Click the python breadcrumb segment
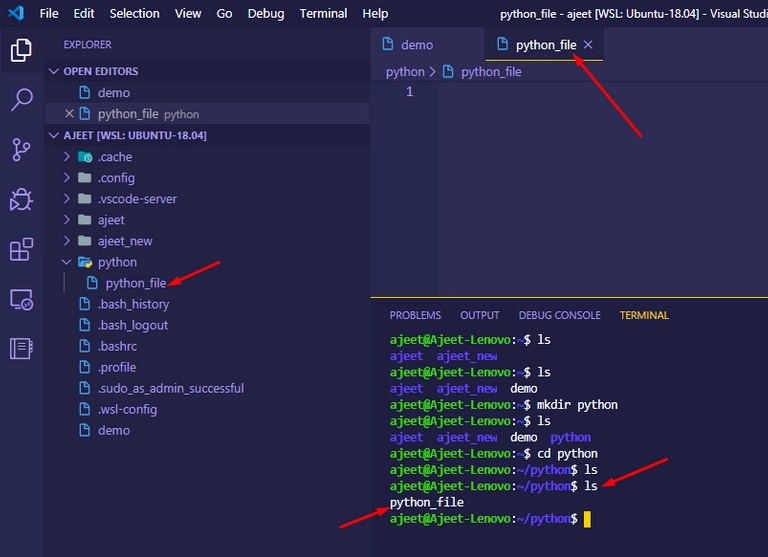The width and height of the screenshot is (768, 557). tap(405, 72)
